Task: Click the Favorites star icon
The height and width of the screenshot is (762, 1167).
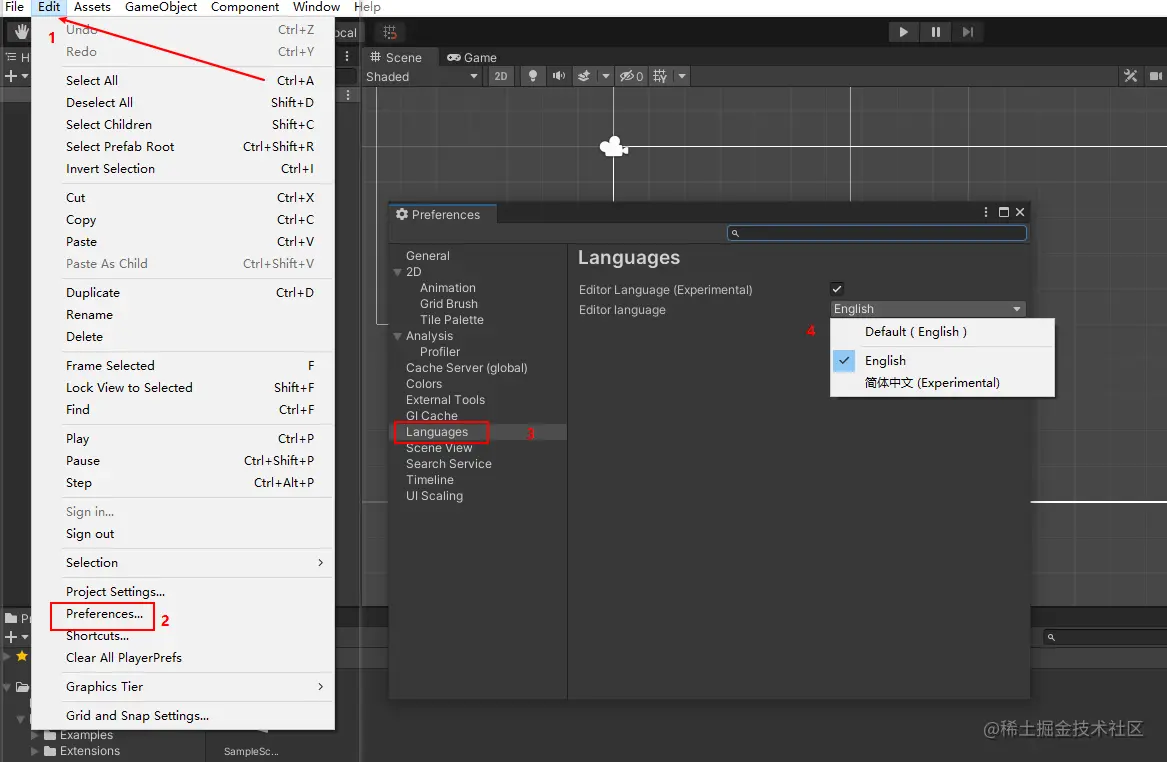Action: tap(22, 656)
